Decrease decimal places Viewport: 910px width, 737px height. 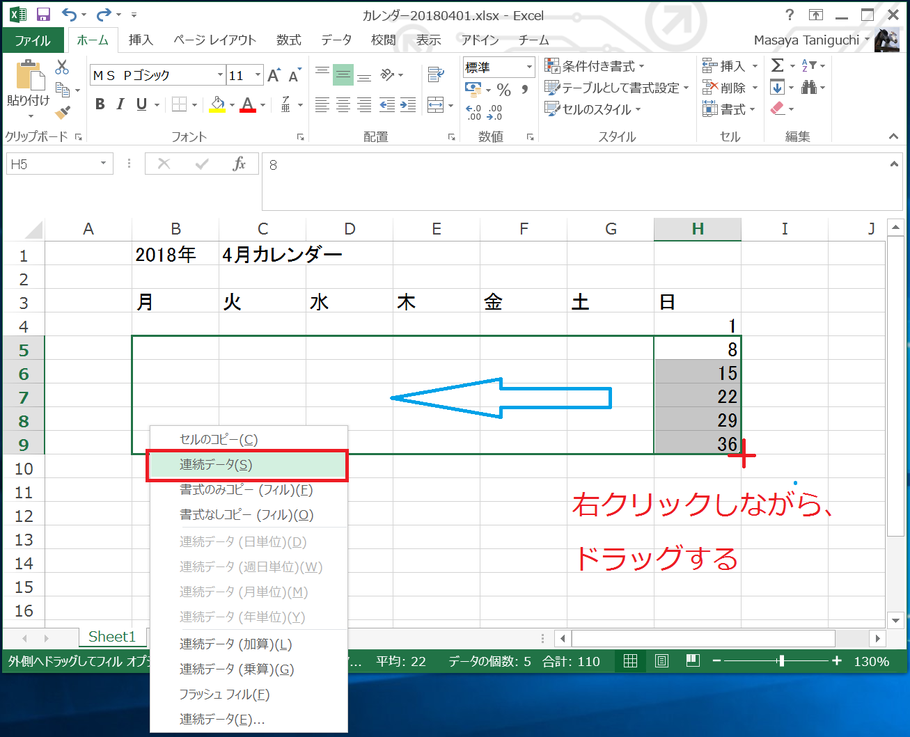coord(494,111)
